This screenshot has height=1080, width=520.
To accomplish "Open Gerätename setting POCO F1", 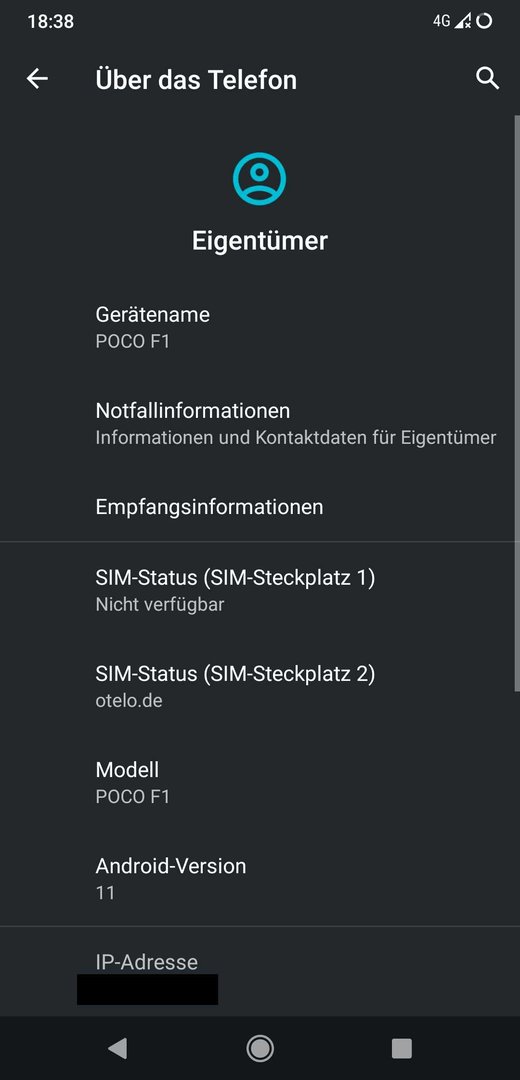I will click(260, 327).
